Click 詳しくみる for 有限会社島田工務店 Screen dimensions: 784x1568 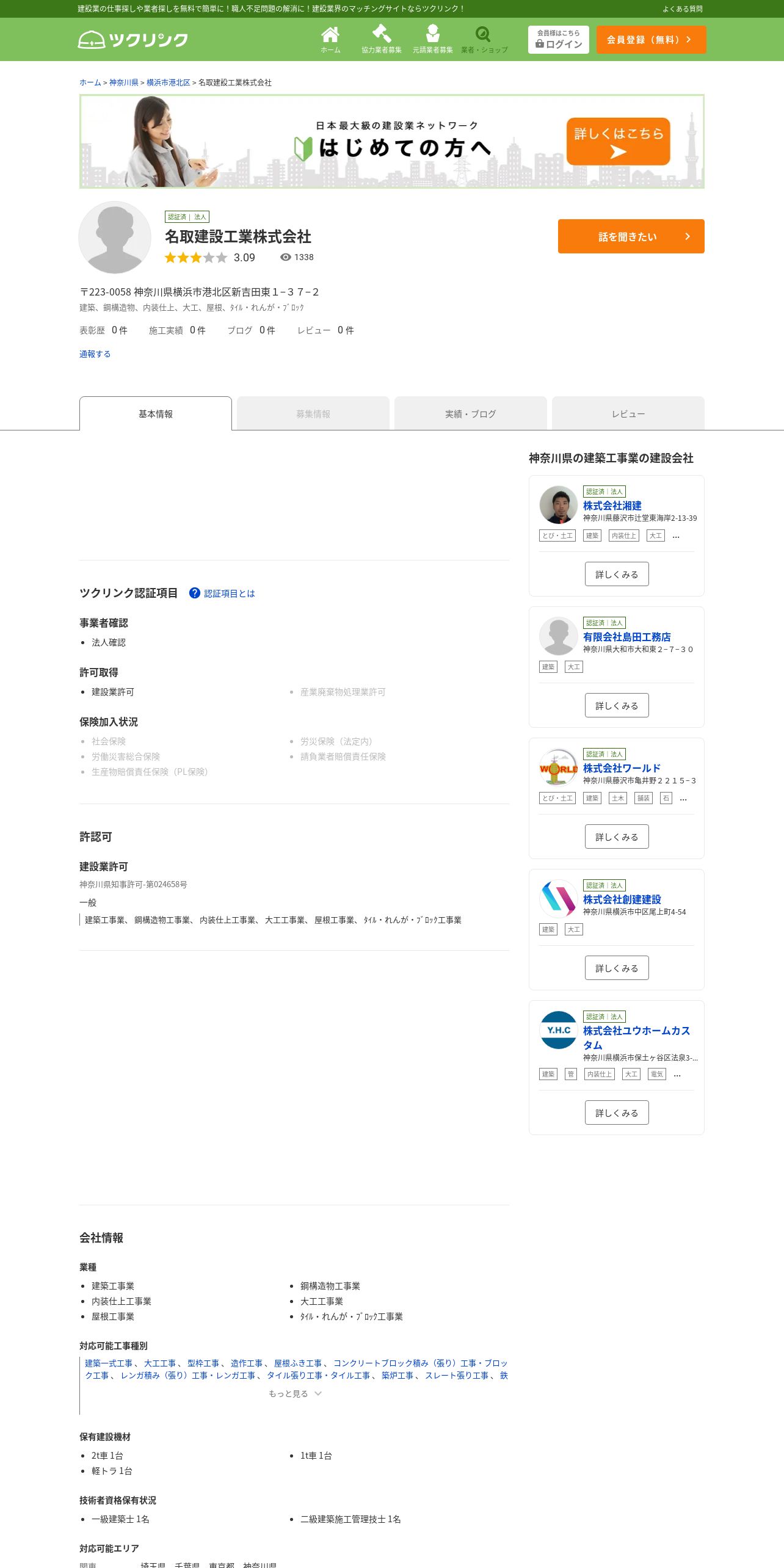[x=617, y=705]
